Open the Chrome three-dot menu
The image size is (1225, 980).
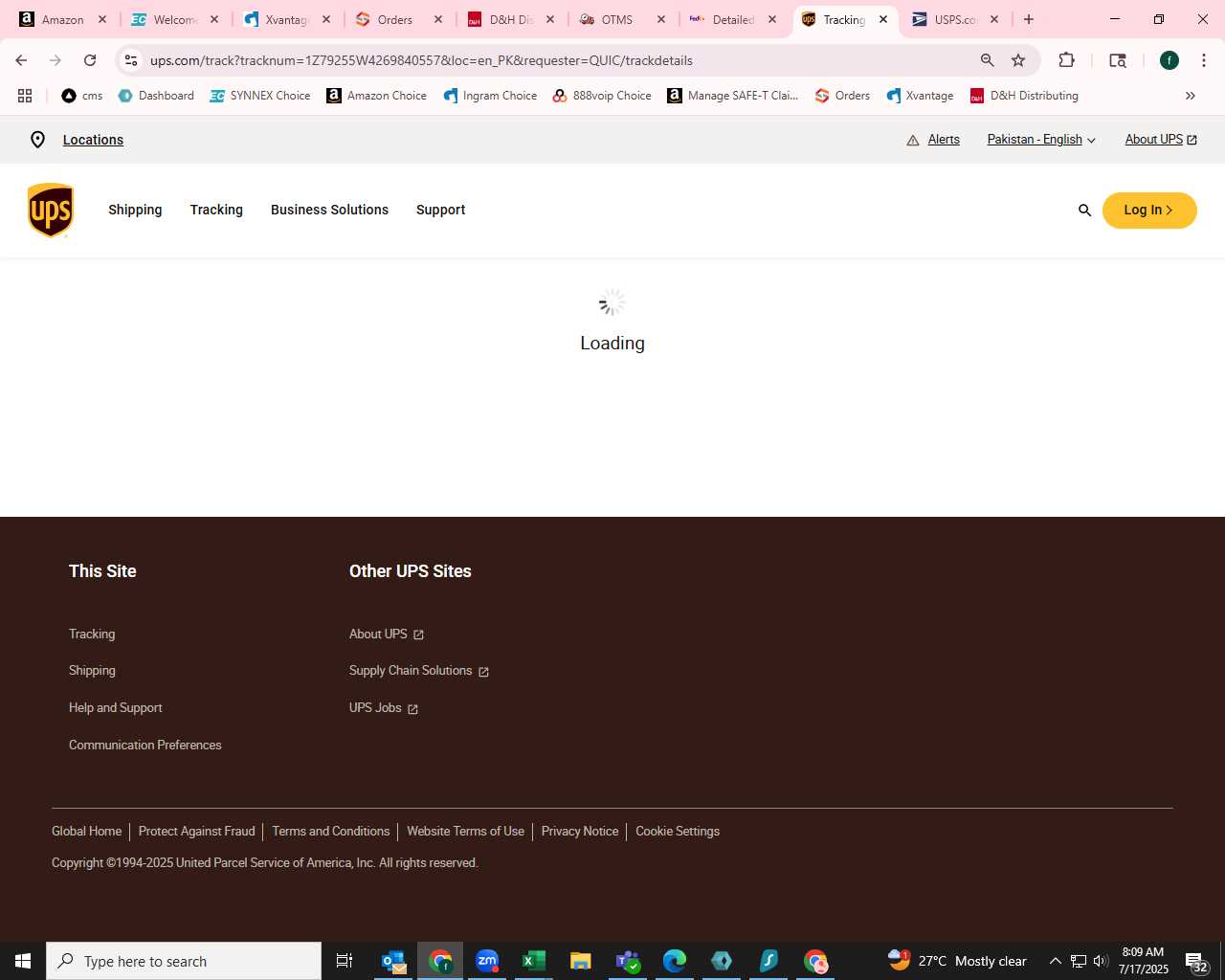[x=1204, y=60]
